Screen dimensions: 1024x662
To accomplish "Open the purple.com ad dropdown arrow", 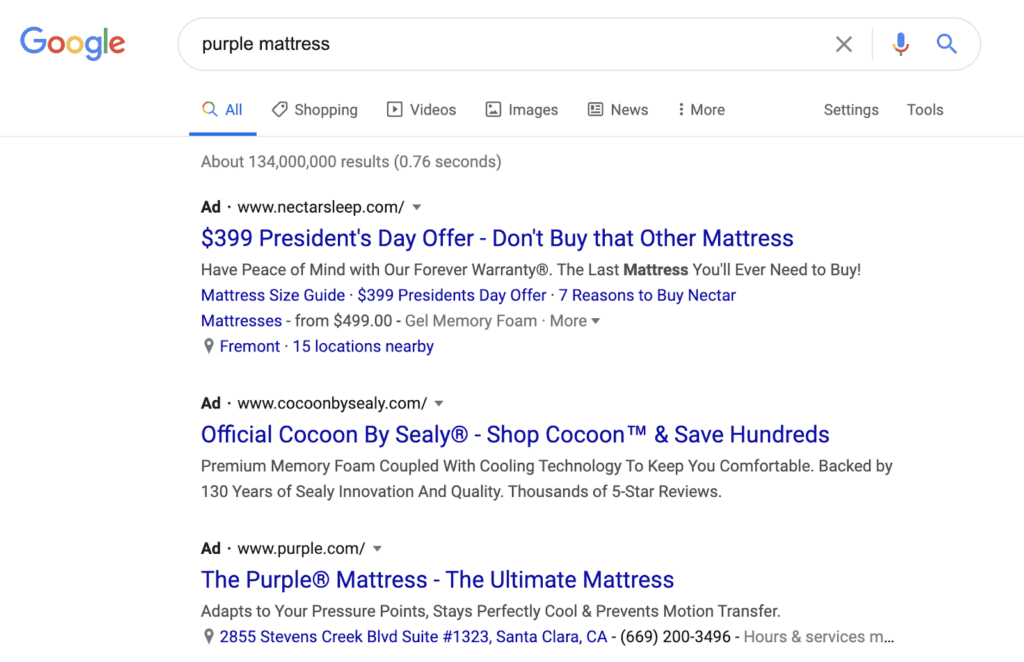I will point(378,548).
